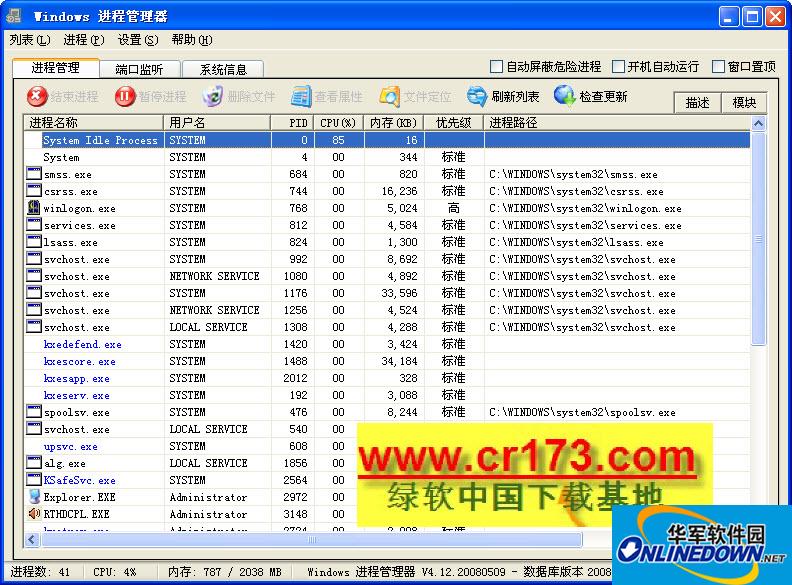Click the Refresh List (刷新列表) icon
The image size is (792, 585).
coord(477,96)
